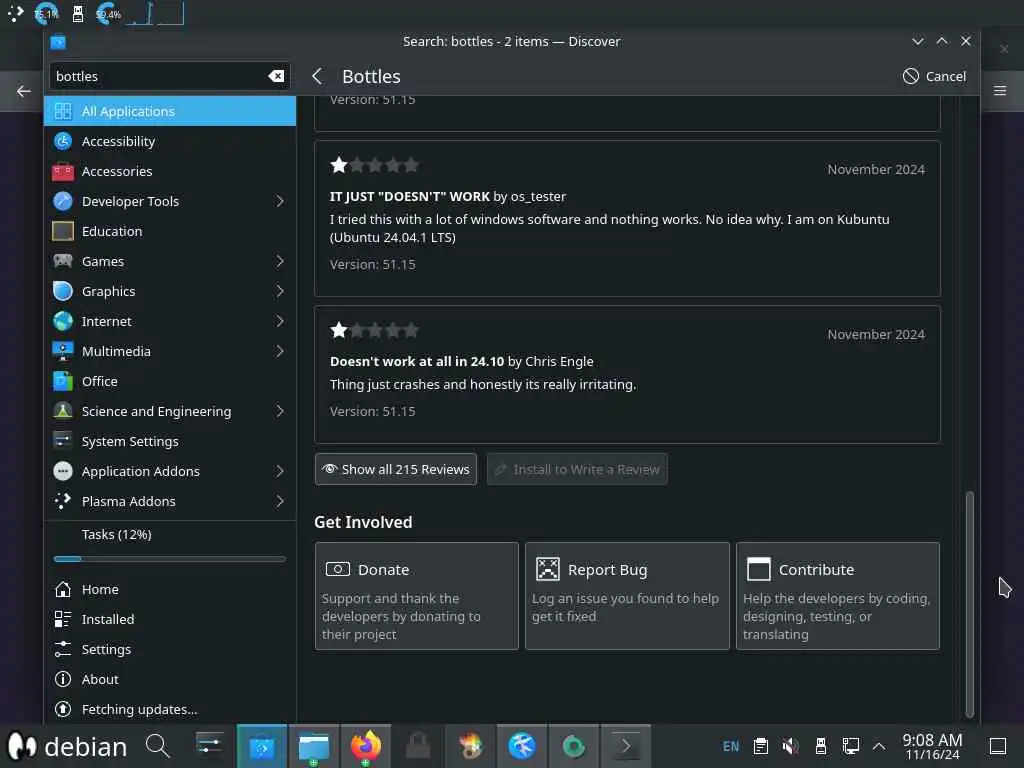The width and height of the screenshot is (1024, 768).
Task: Switch to Discover in taskbar
Action: click(x=262, y=746)
